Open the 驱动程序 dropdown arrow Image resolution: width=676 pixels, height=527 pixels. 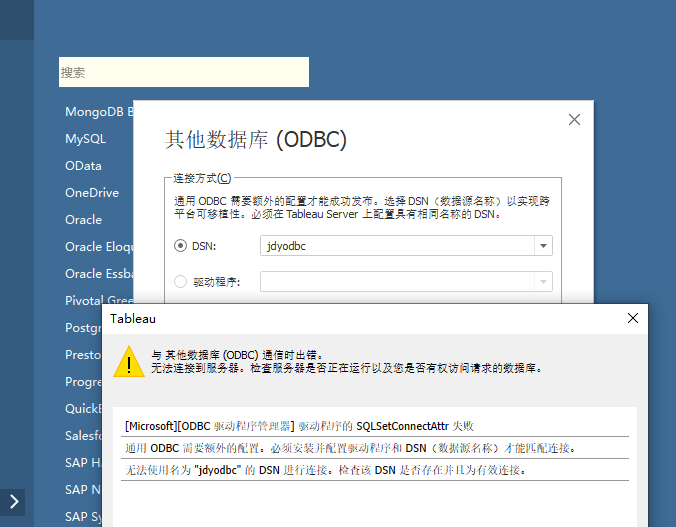click(543, 282)
